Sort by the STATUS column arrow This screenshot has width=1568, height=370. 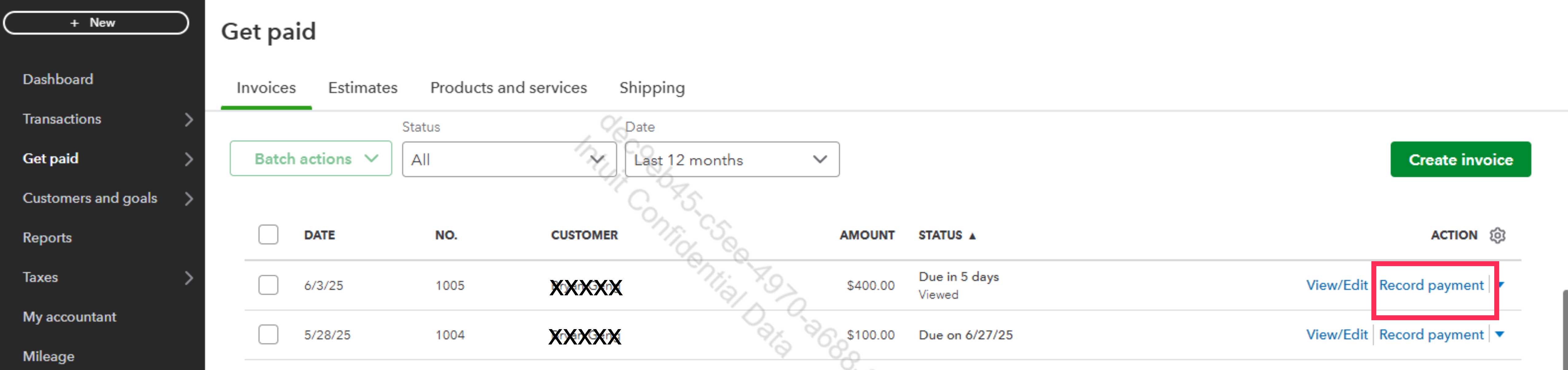tap(972, 236)
